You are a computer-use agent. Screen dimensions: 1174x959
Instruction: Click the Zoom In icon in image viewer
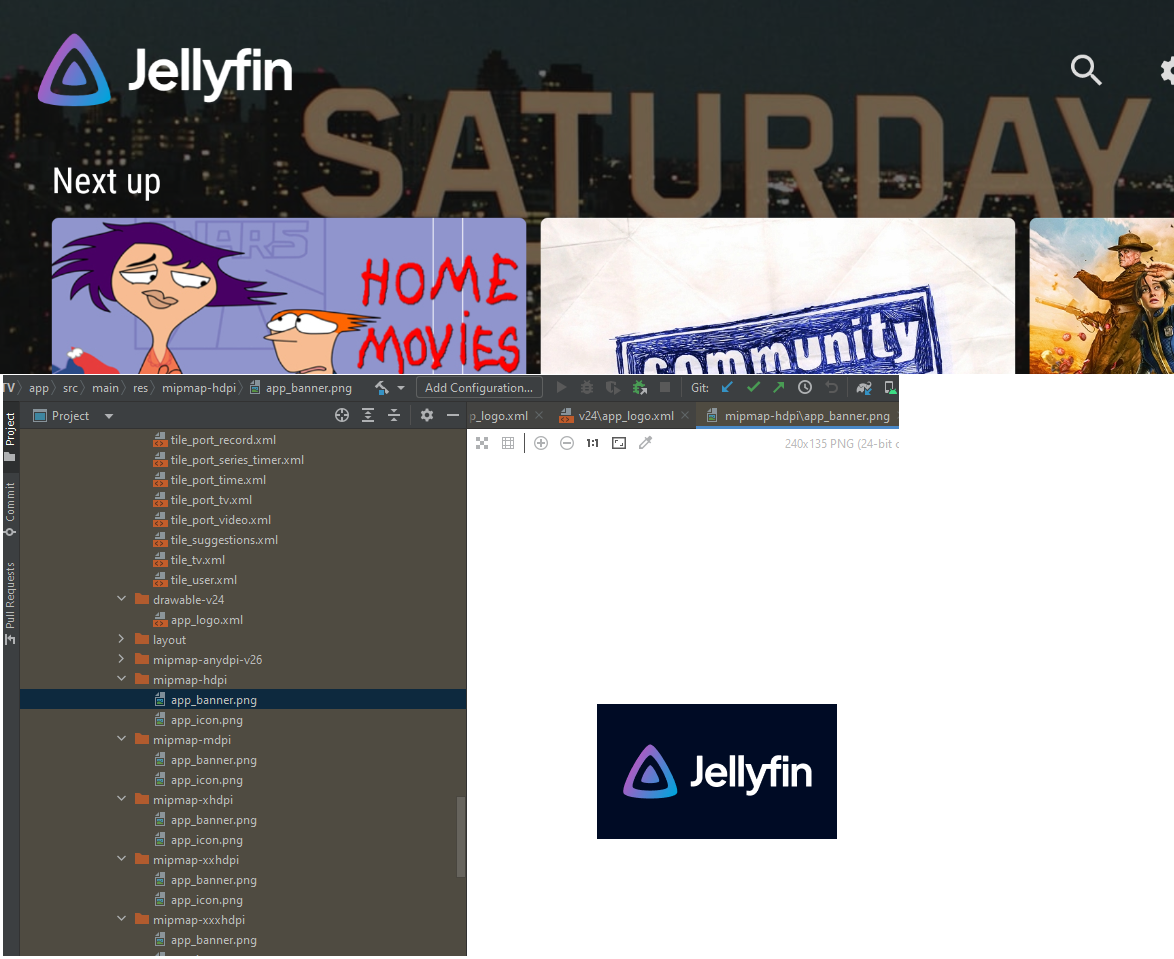(541, 443)
